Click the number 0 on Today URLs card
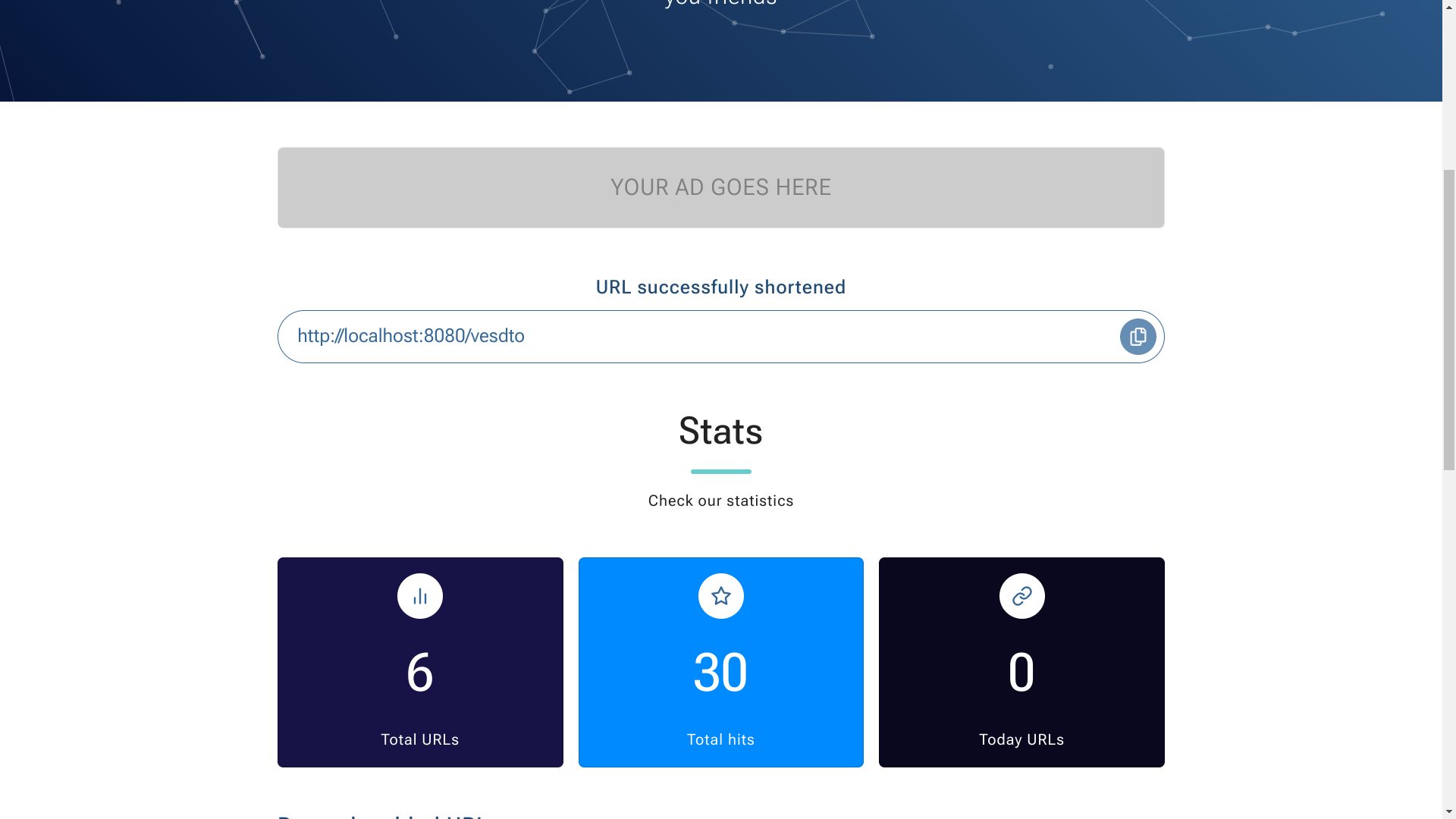 [x=1021, y=673]
